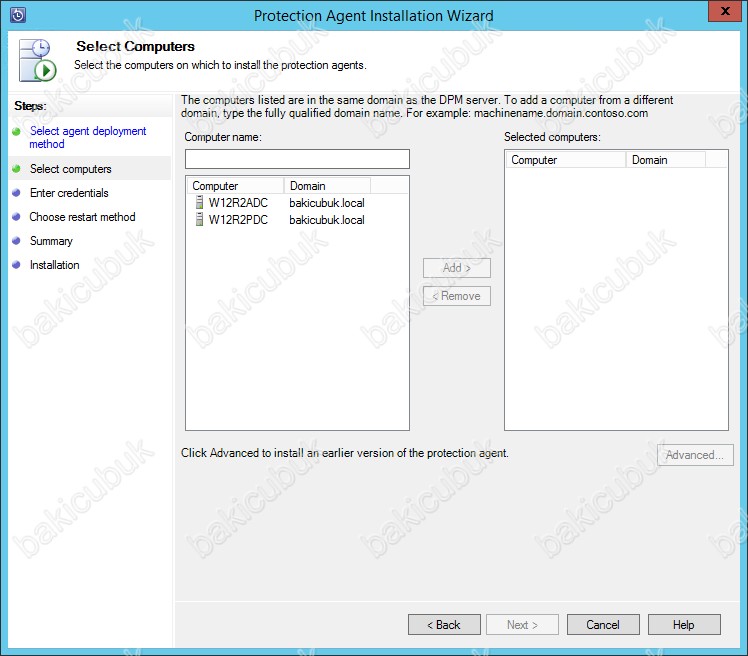Screen dimensions: 748x656
Task: Click the server icon next to W12R2PDC
Action: coord(199,219)
